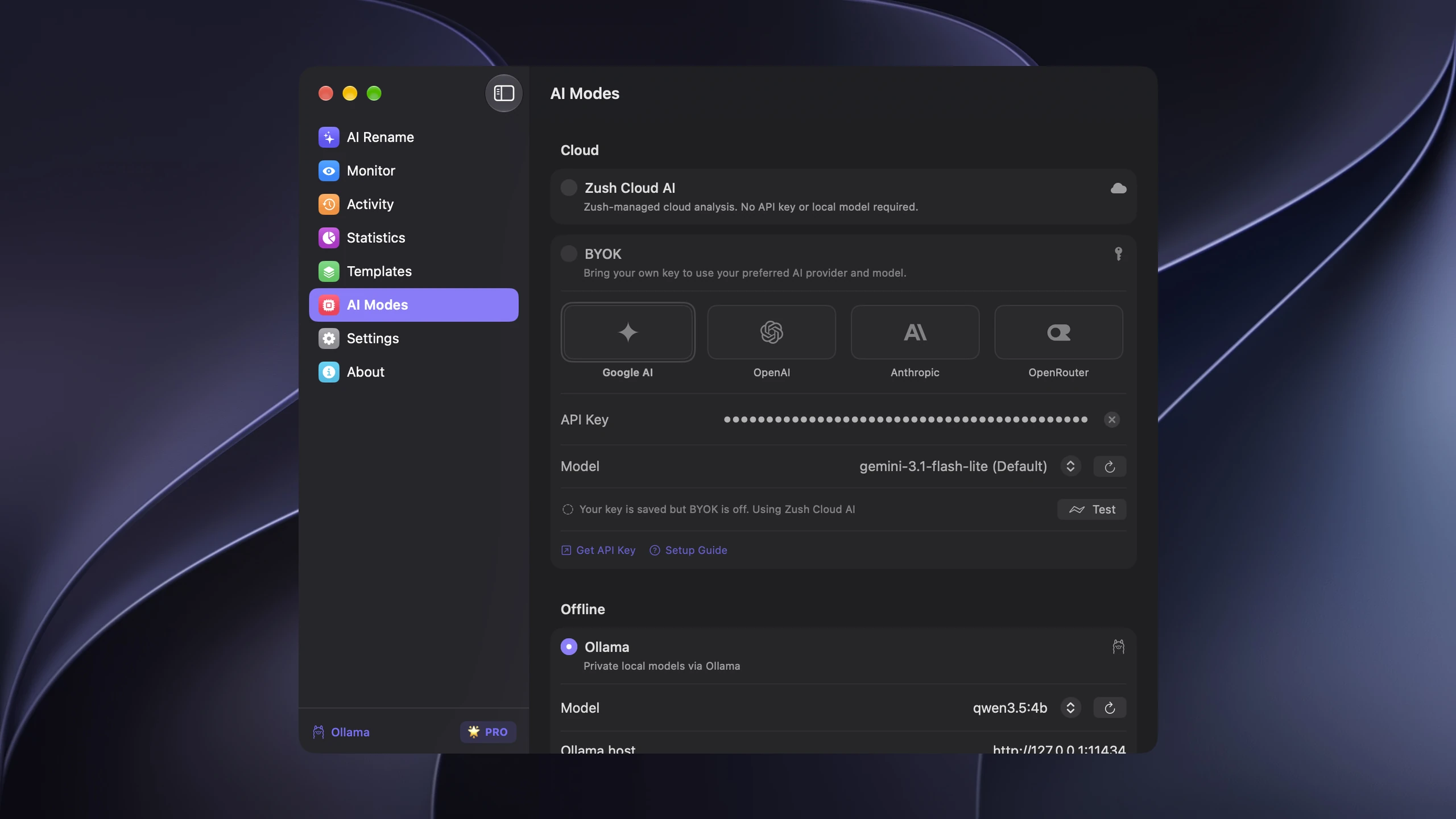This screenshot has width=1456, height=819.
Task: Show the Statistics section
Action: click(x=413, y=238)
